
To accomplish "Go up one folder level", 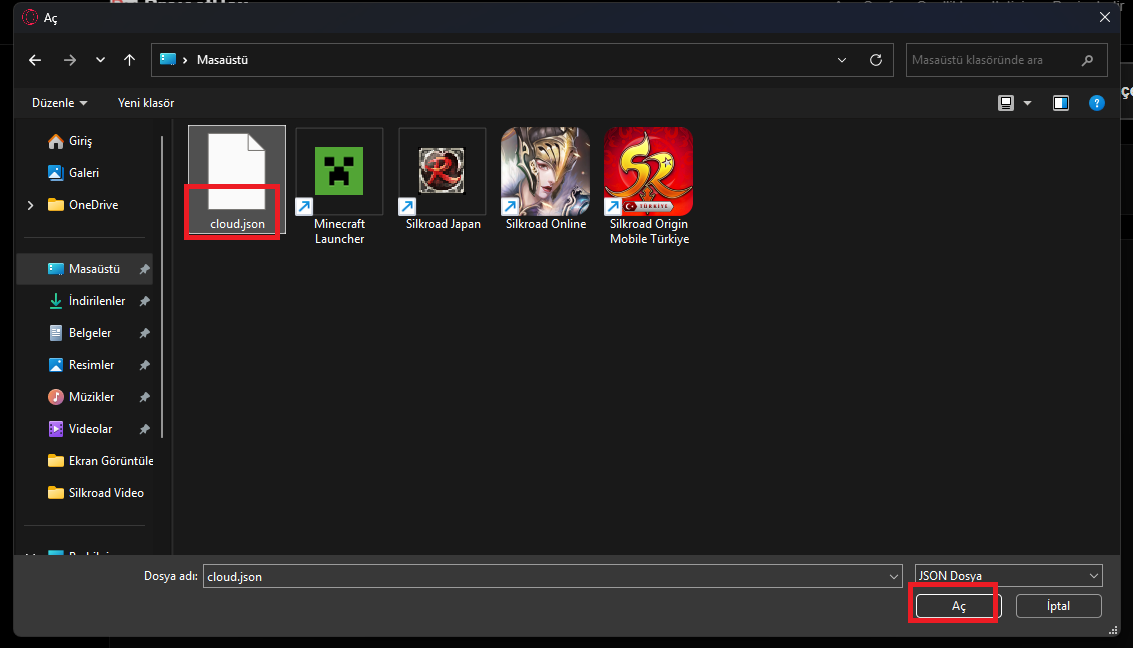I will [x=129, y=60].
